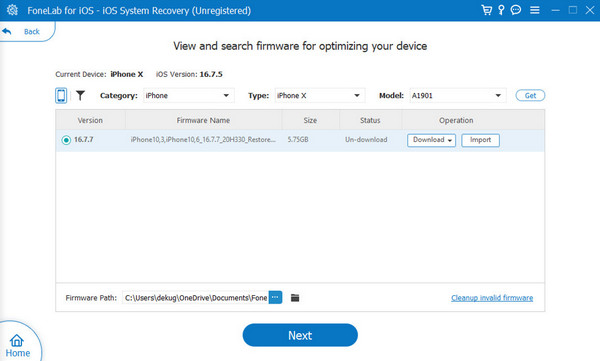Click the FoneLab gear logo icon
600x361 pixels.
tap(12, 10)
